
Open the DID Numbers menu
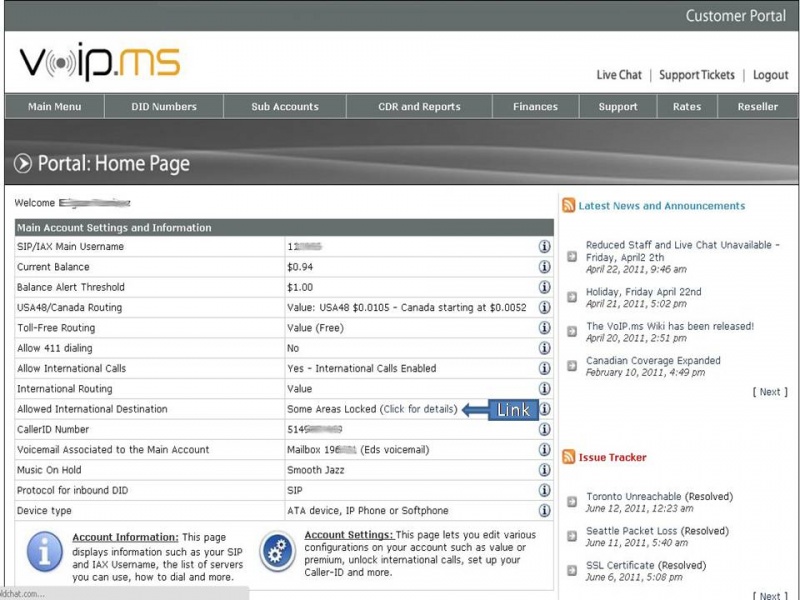(164, 107)
